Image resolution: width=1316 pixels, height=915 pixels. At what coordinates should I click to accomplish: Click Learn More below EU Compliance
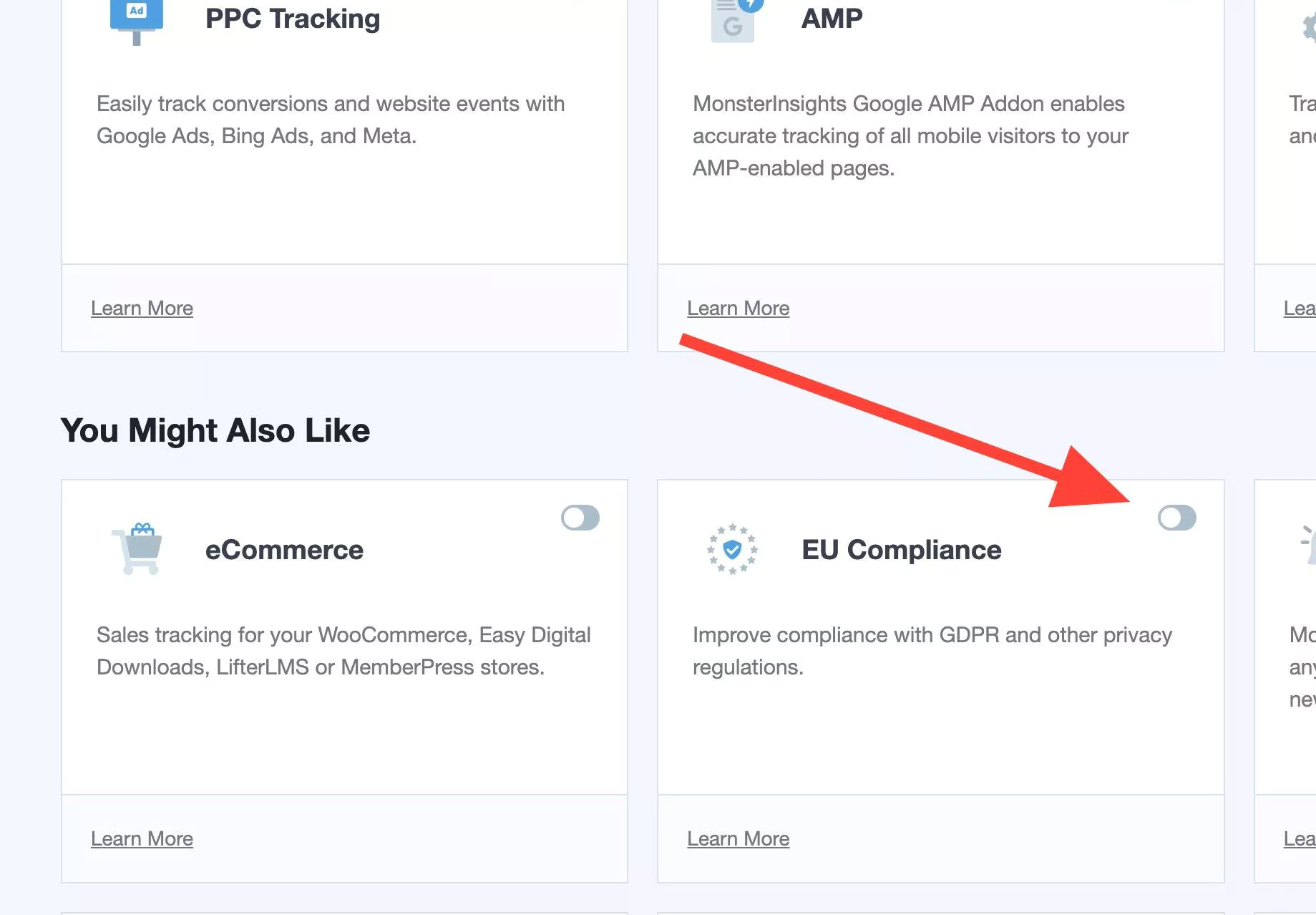coord(739,838)
